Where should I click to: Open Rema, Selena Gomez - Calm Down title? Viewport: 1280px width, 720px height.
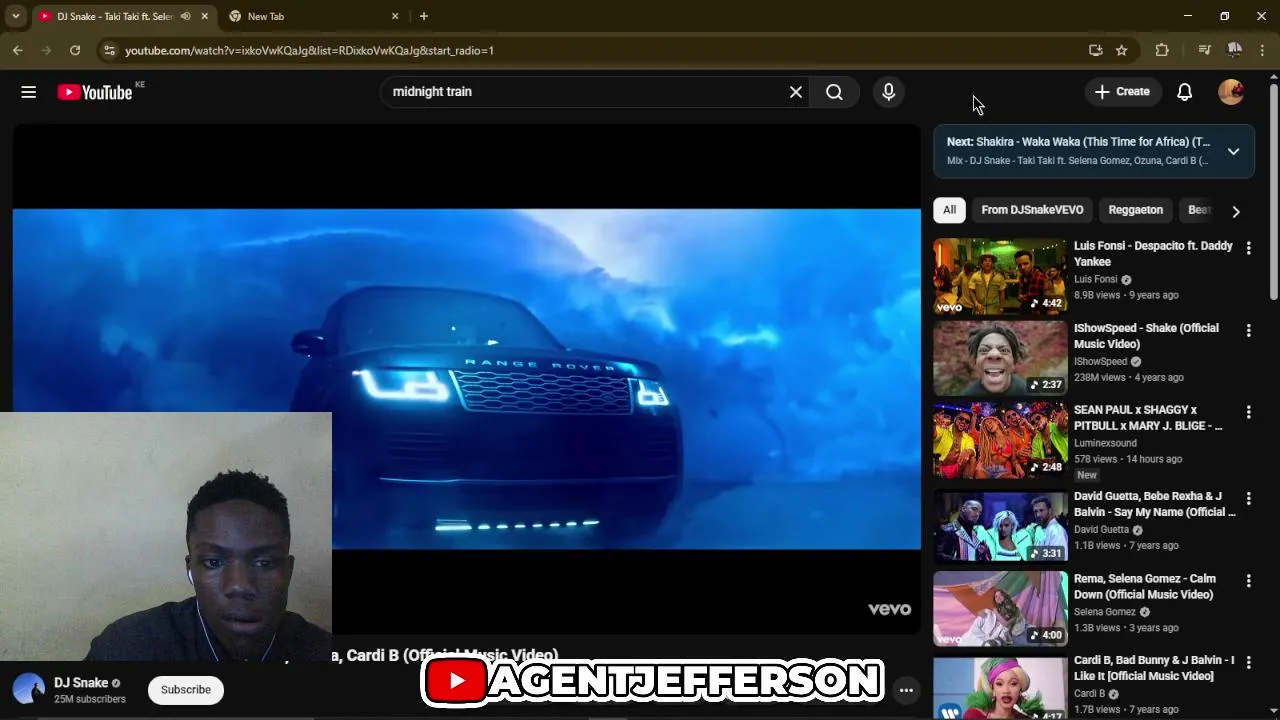(1145, 586)
